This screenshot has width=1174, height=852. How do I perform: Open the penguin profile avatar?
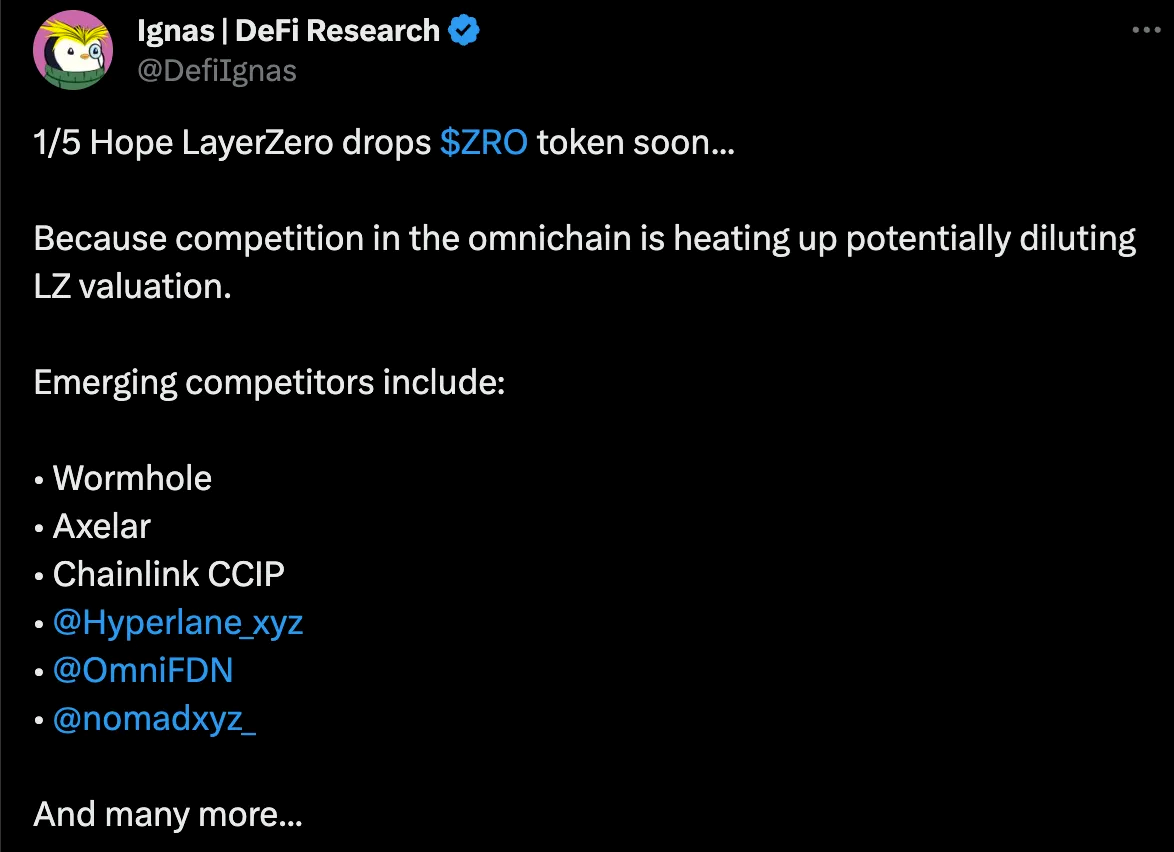[72, 51]
